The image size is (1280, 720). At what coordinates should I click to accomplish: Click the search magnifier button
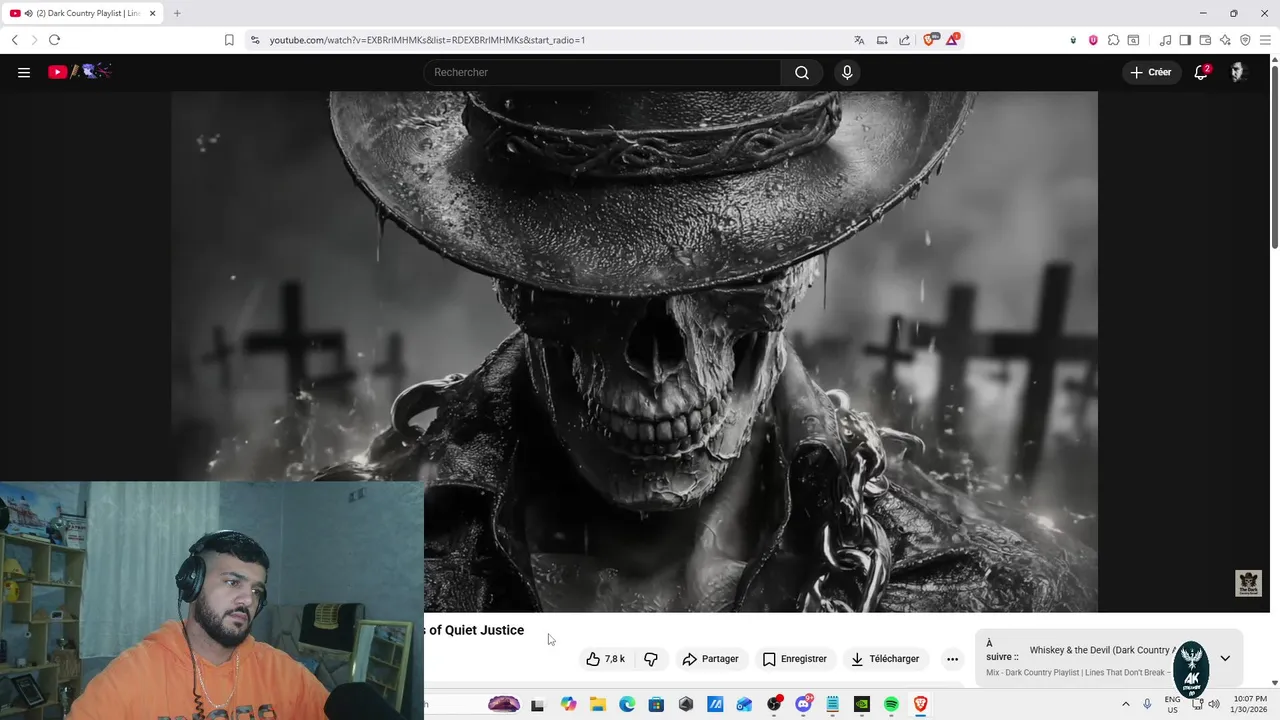click(x=802, y=72)
